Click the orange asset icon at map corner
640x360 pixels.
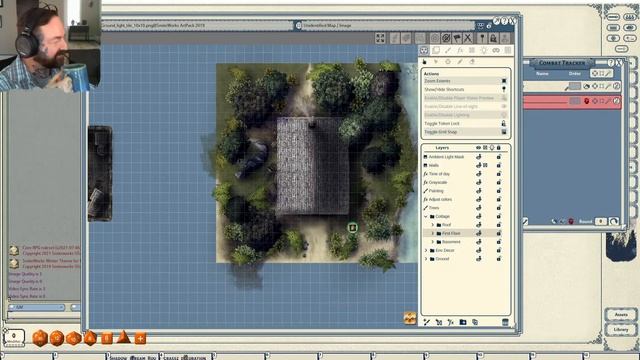(410, 318)
